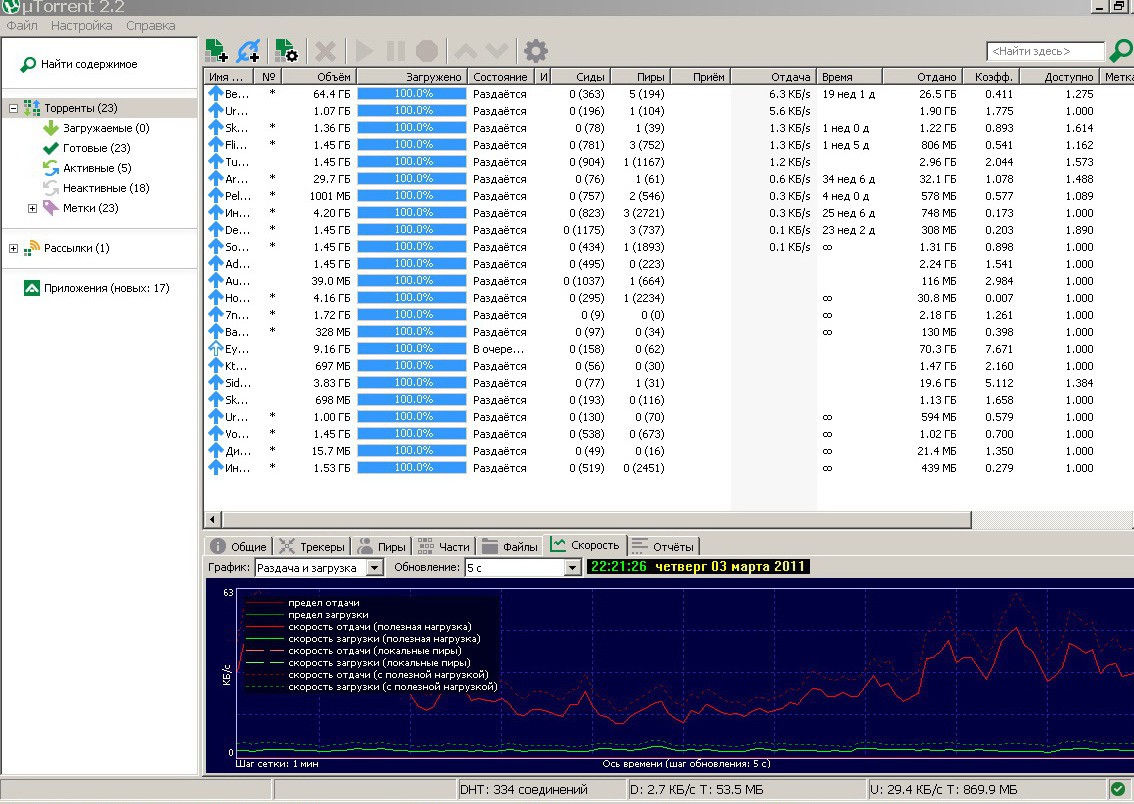Screen dimensions: 1134x804
Task: Switch to the Трекеры tab
Action: pos(312,546)
